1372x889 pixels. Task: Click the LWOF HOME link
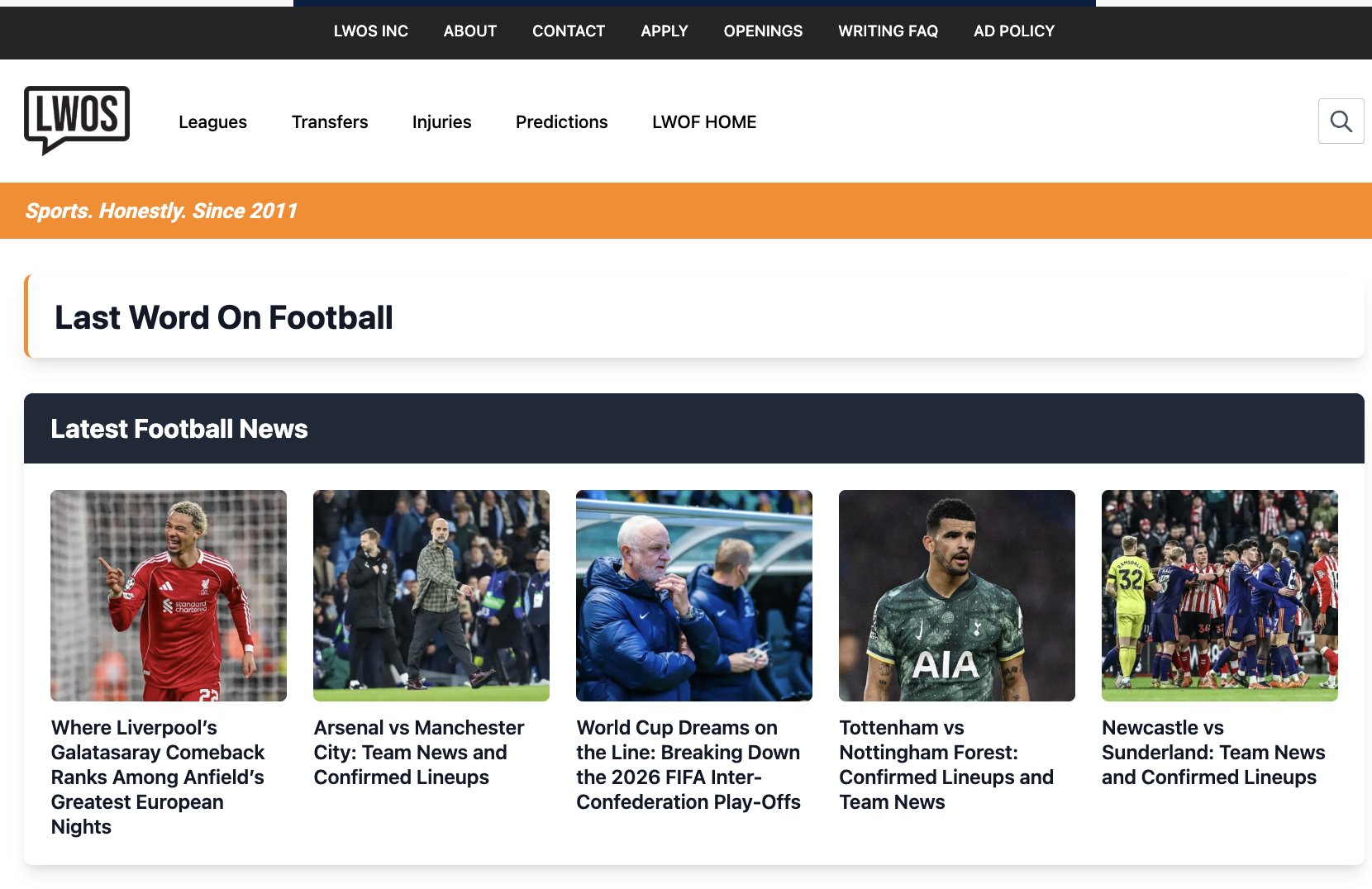click(704, 122)
